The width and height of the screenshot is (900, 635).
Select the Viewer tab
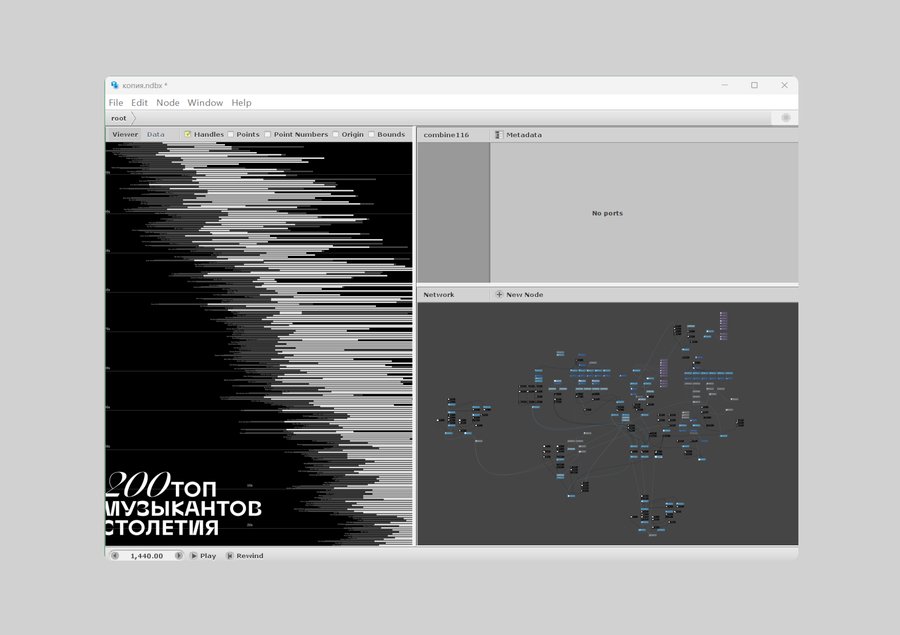coord(125,134)
